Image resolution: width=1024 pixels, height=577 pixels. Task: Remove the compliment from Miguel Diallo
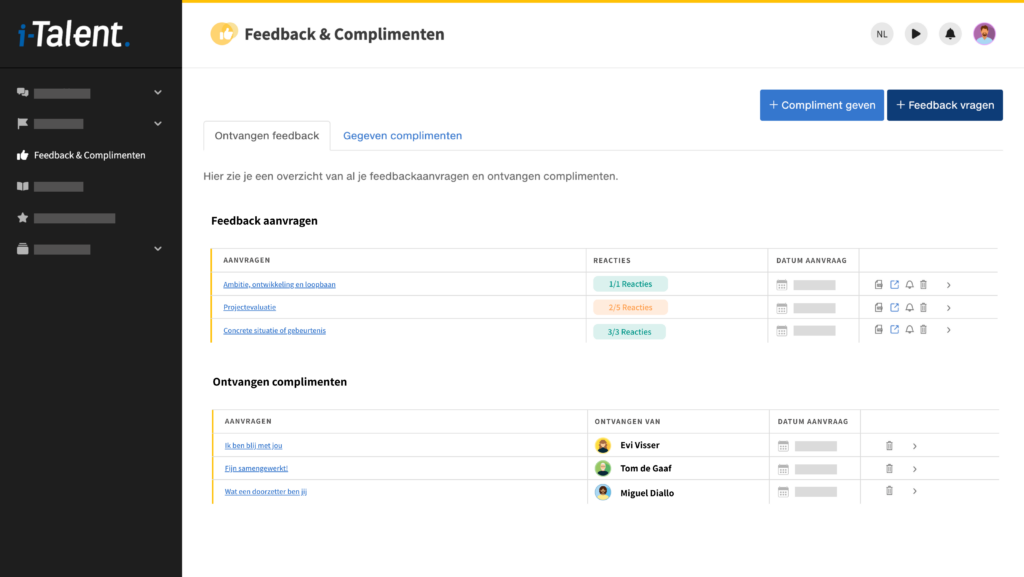(889, 491)
